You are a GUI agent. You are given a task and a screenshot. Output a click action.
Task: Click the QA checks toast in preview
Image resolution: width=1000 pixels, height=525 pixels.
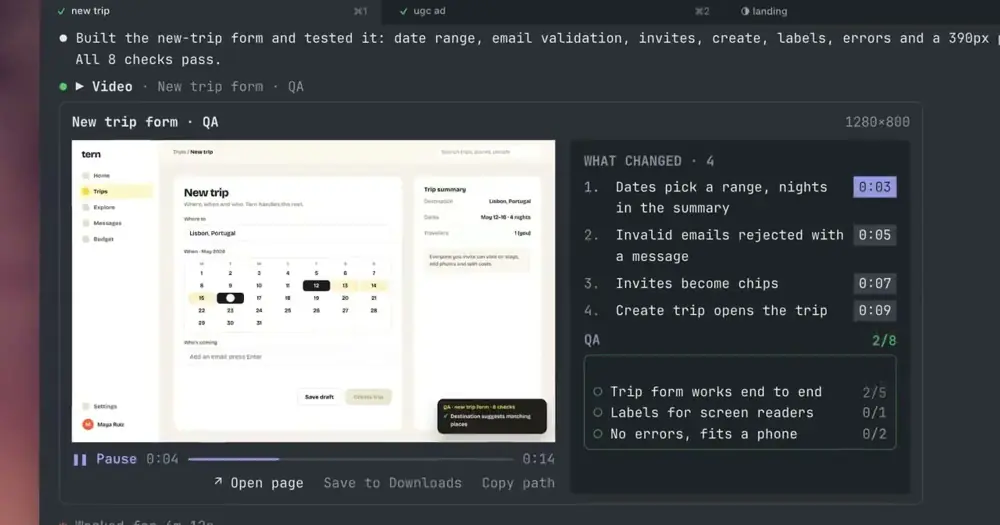coord(492,416)
